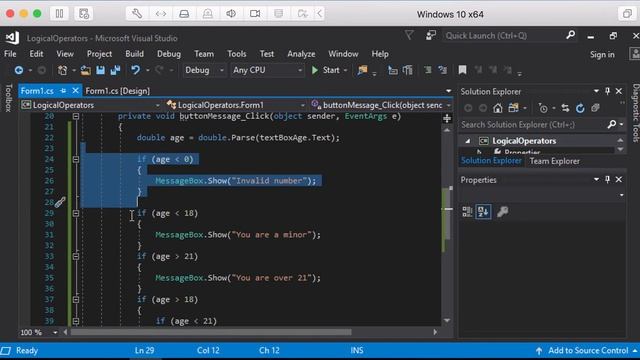Undo the last edit
The image size is (640, 360).
(135, 70)
